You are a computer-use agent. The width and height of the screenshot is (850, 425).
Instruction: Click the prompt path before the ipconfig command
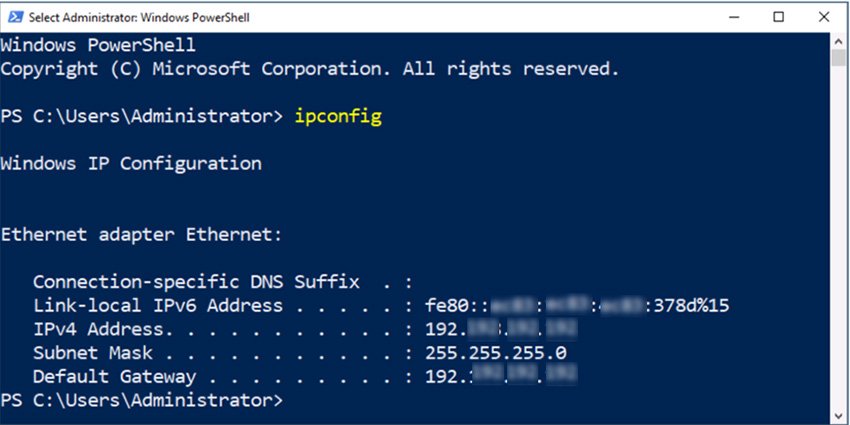point(142,117)
